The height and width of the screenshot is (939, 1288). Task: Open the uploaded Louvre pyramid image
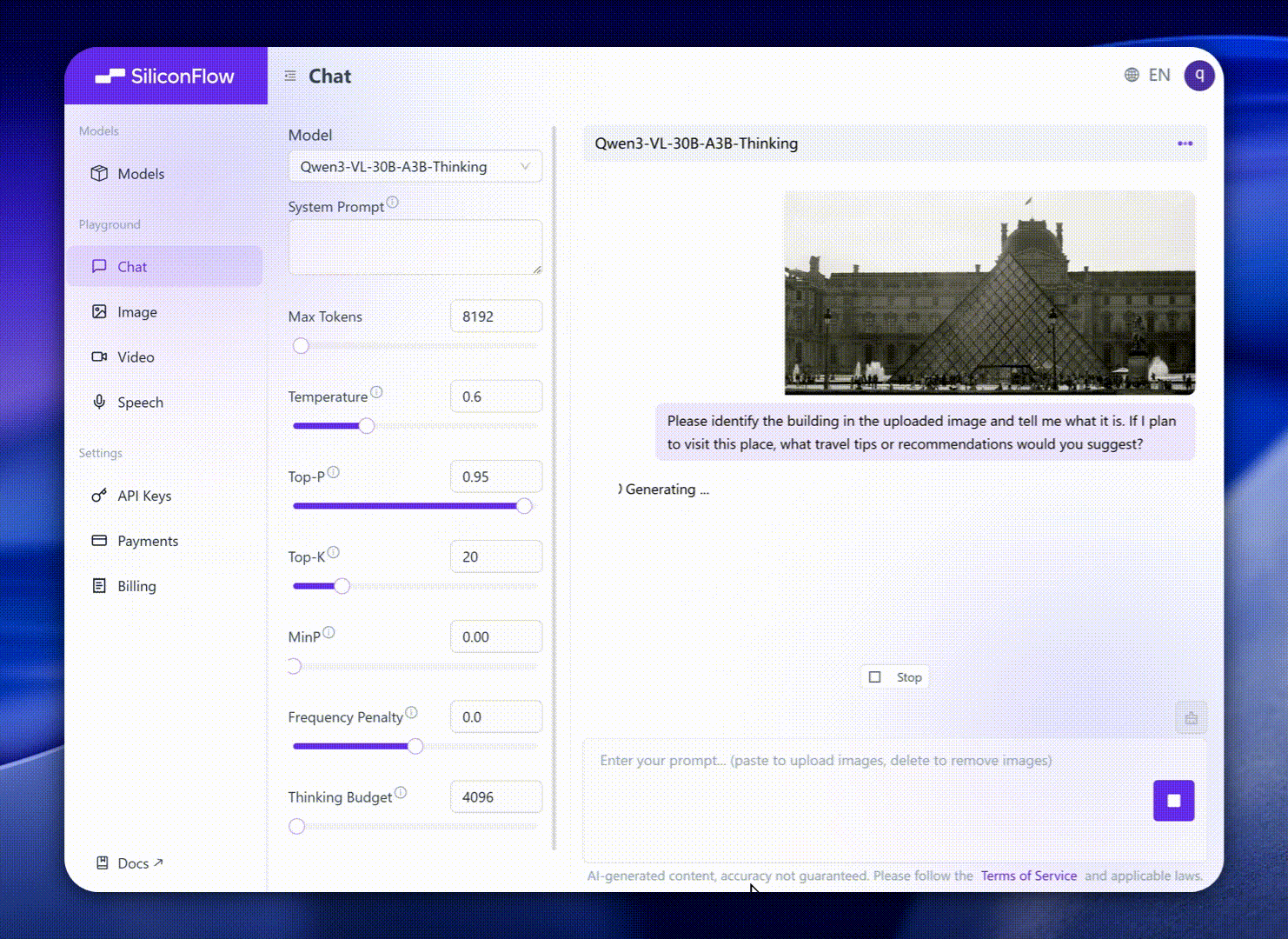coord(990,293)
